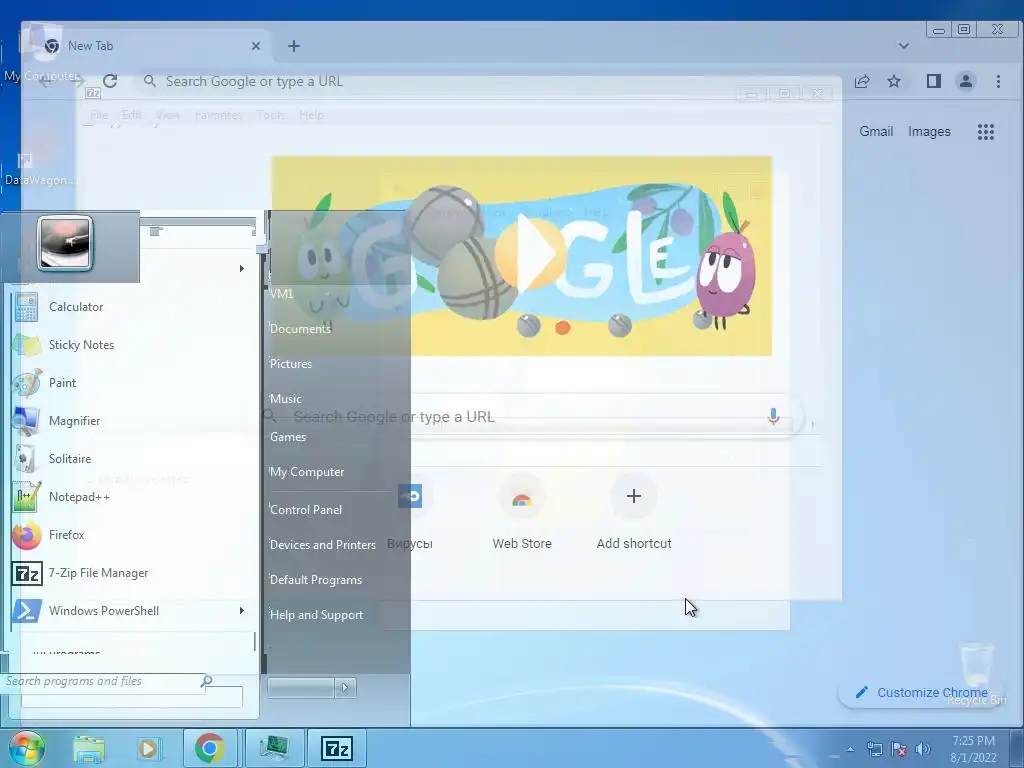Close the New Tab in Chrome
Screen dimensions: 1024x768
(x=256, y=46)
